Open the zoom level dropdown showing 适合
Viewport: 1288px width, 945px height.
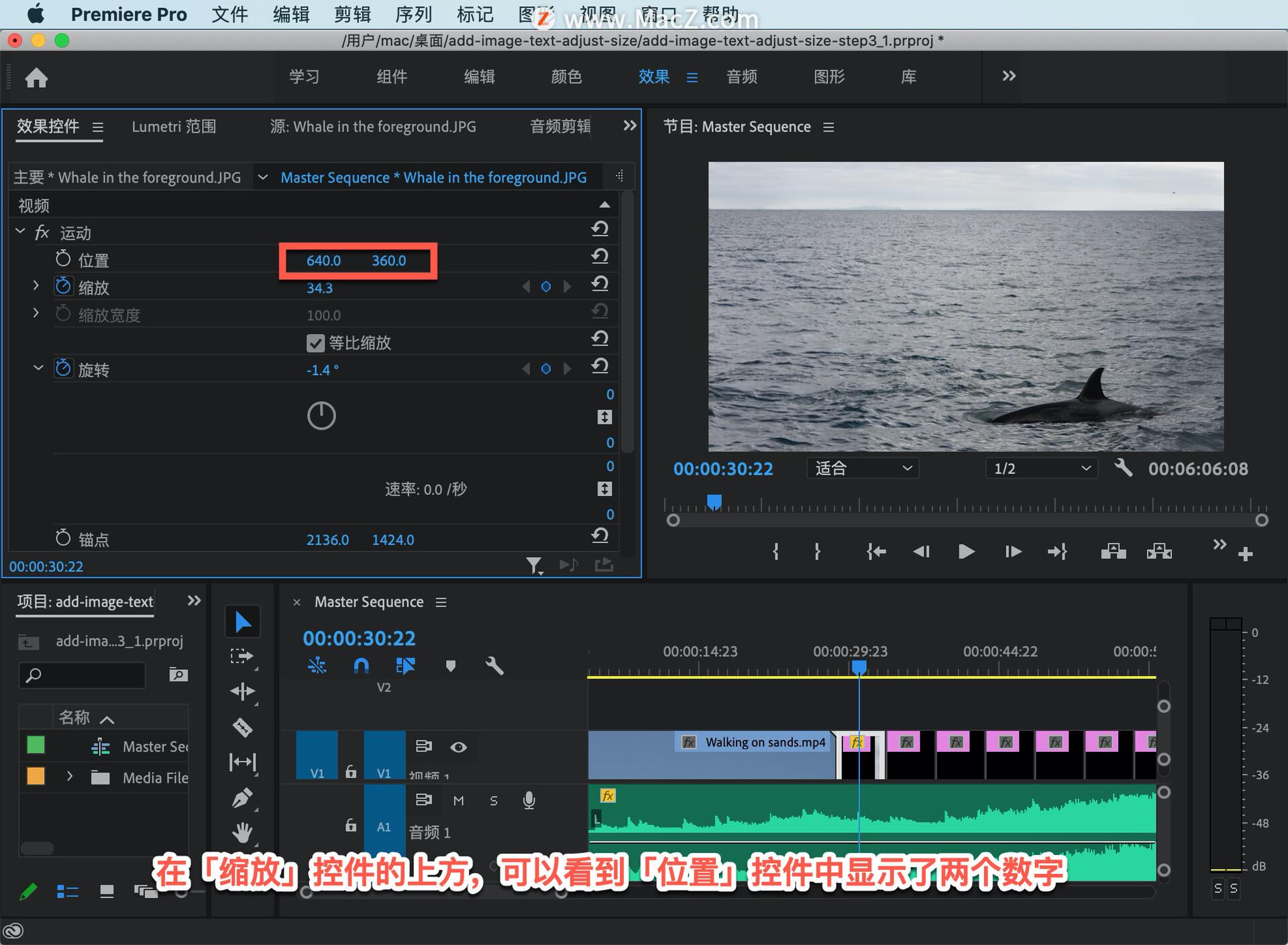tap(863, 468)
